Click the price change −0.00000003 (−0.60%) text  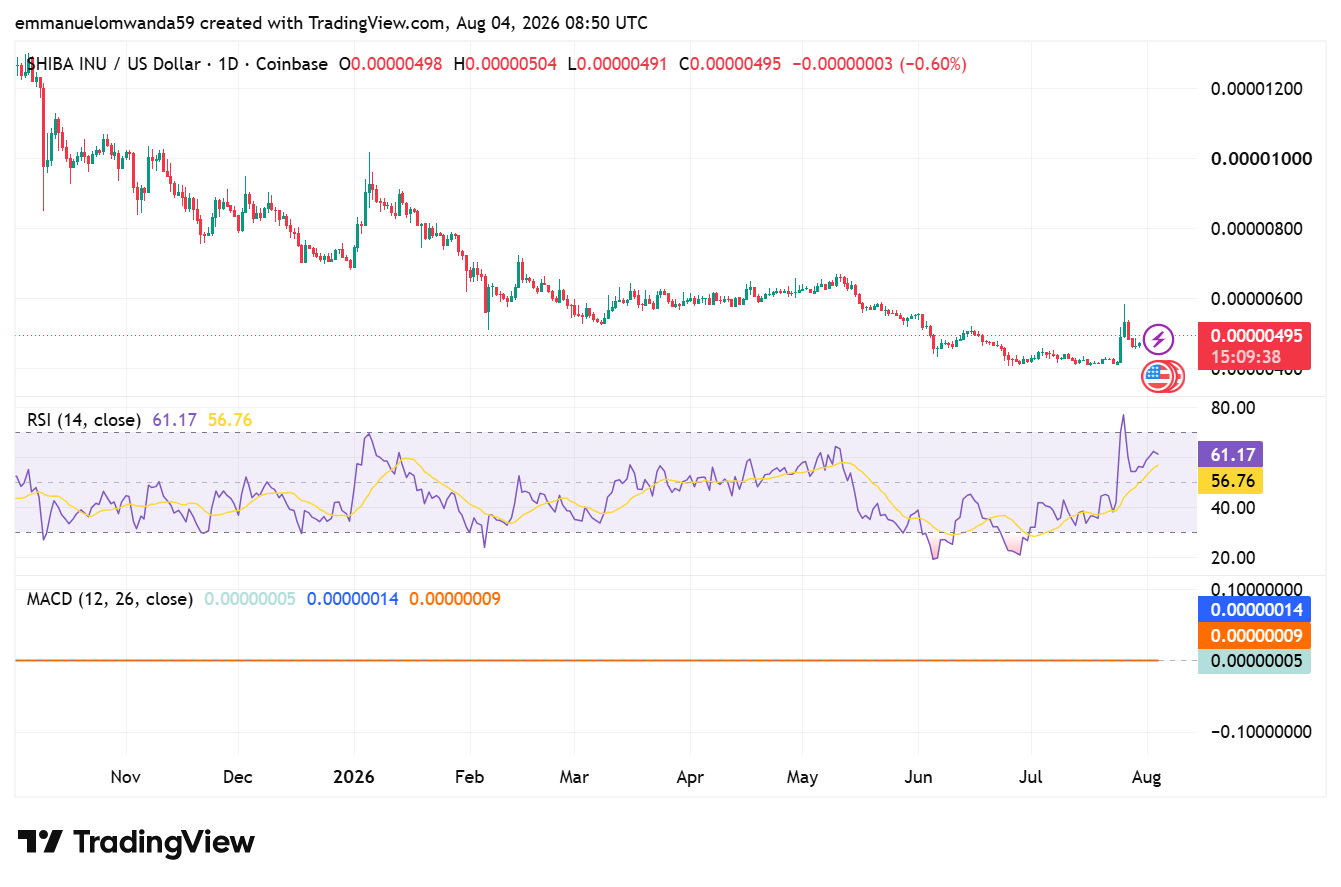coord(880,64)
